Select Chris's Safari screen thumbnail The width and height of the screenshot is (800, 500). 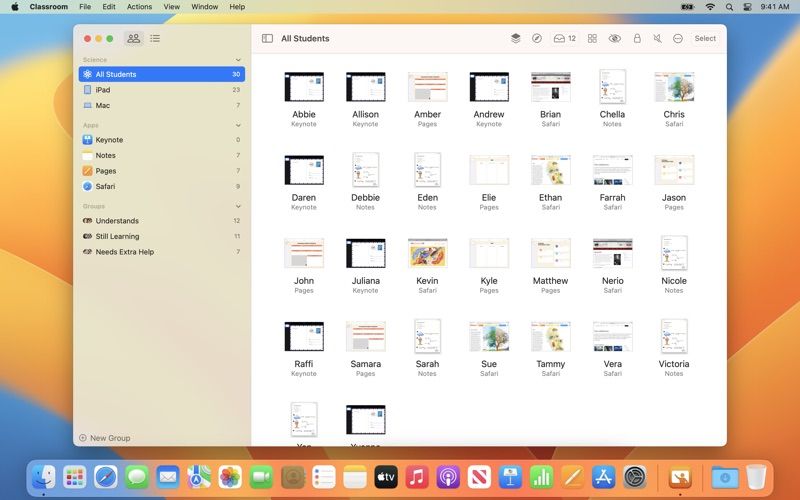[674, 87]
